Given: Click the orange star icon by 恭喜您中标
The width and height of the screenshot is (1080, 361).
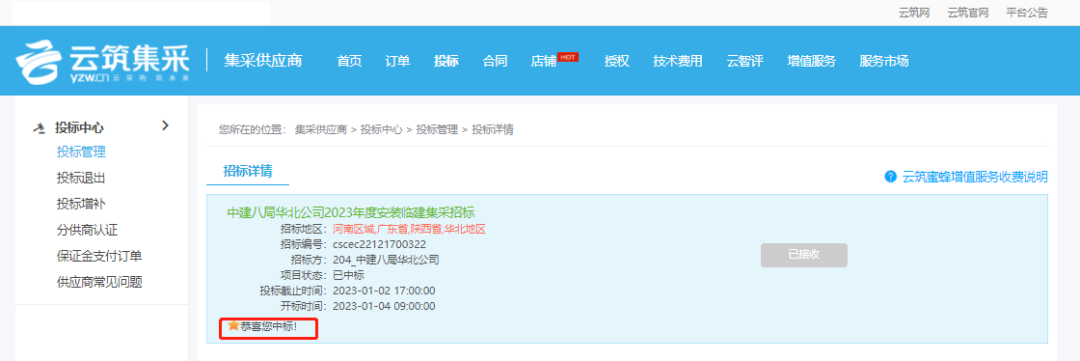Looking at the screenshot, I should pos(233,325).
